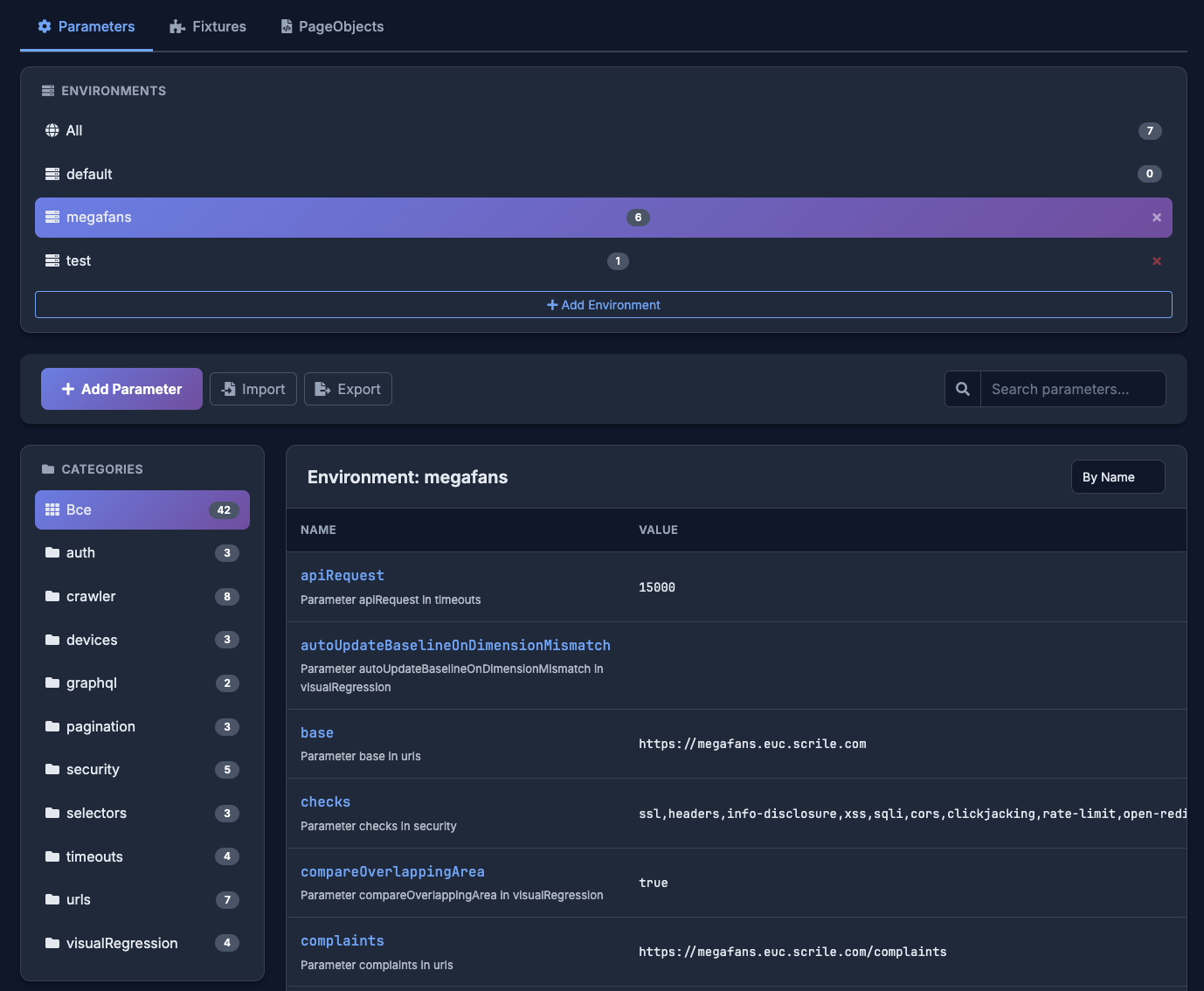1204x991 pixels.
Task: Click the folder icon beside crawler
Action: coord(52,596)
